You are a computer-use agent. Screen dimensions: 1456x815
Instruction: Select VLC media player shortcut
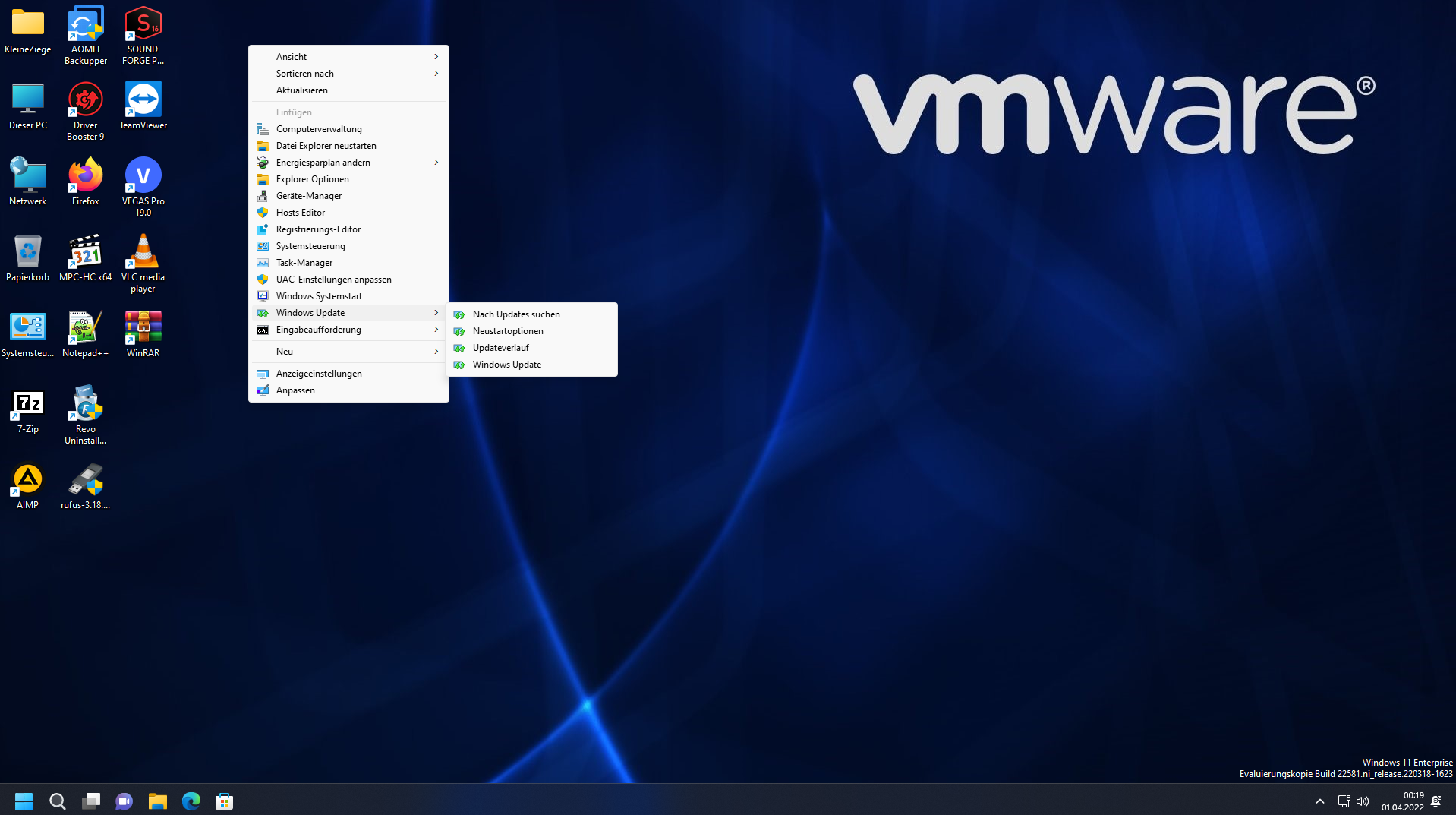(143, 264)
